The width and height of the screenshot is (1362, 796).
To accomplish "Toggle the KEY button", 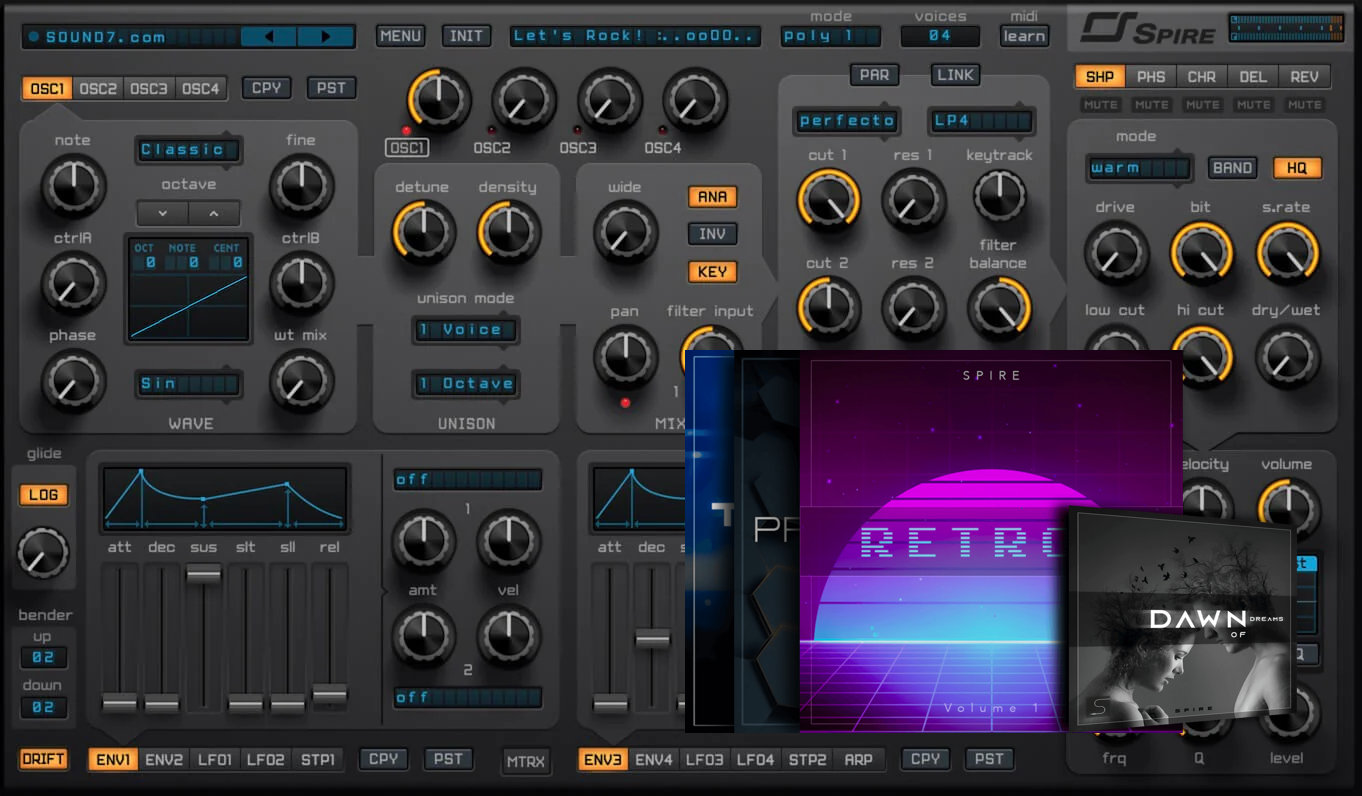I will (712, 272).
